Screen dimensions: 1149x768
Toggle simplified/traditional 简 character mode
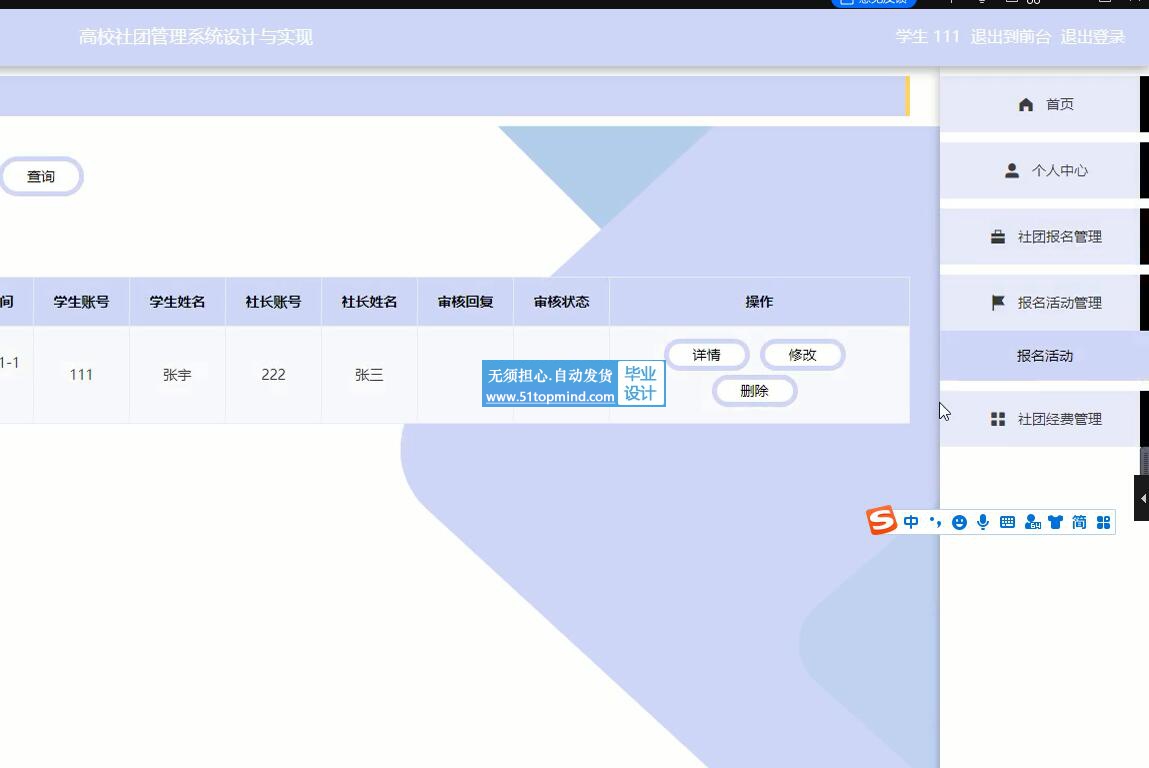[x=1079, y=522]
